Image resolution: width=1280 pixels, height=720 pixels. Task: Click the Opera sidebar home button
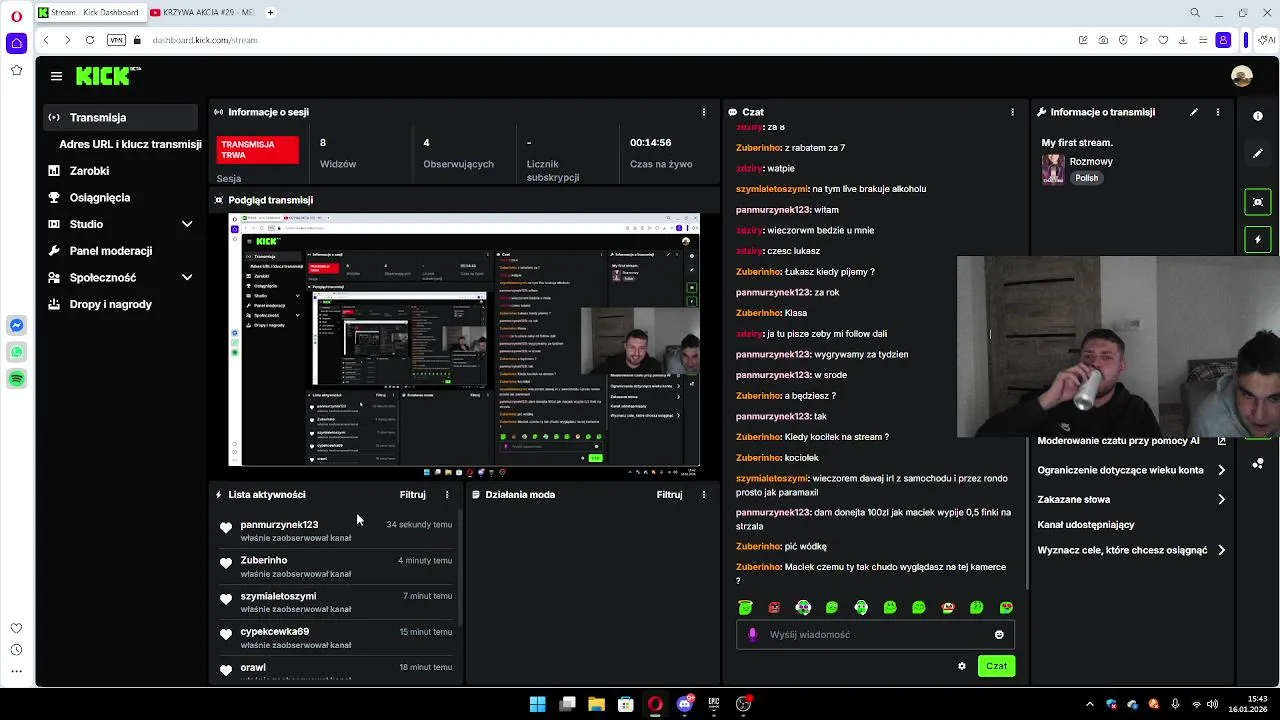tap(16, 43)
